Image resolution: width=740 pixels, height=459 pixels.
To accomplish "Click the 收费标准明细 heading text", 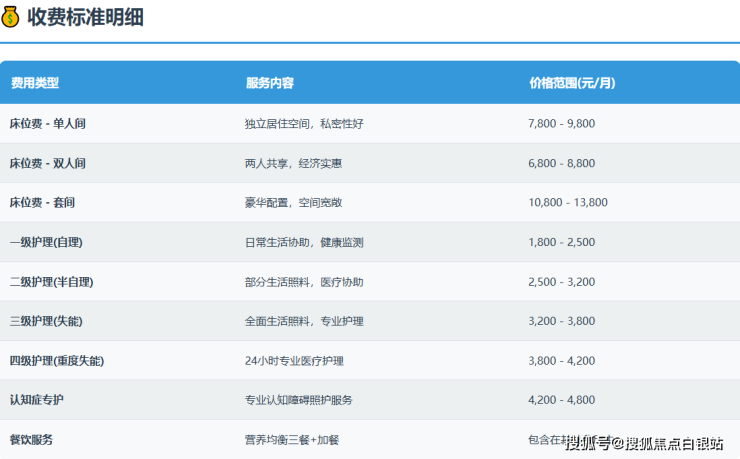I will [x=85, y=17].
